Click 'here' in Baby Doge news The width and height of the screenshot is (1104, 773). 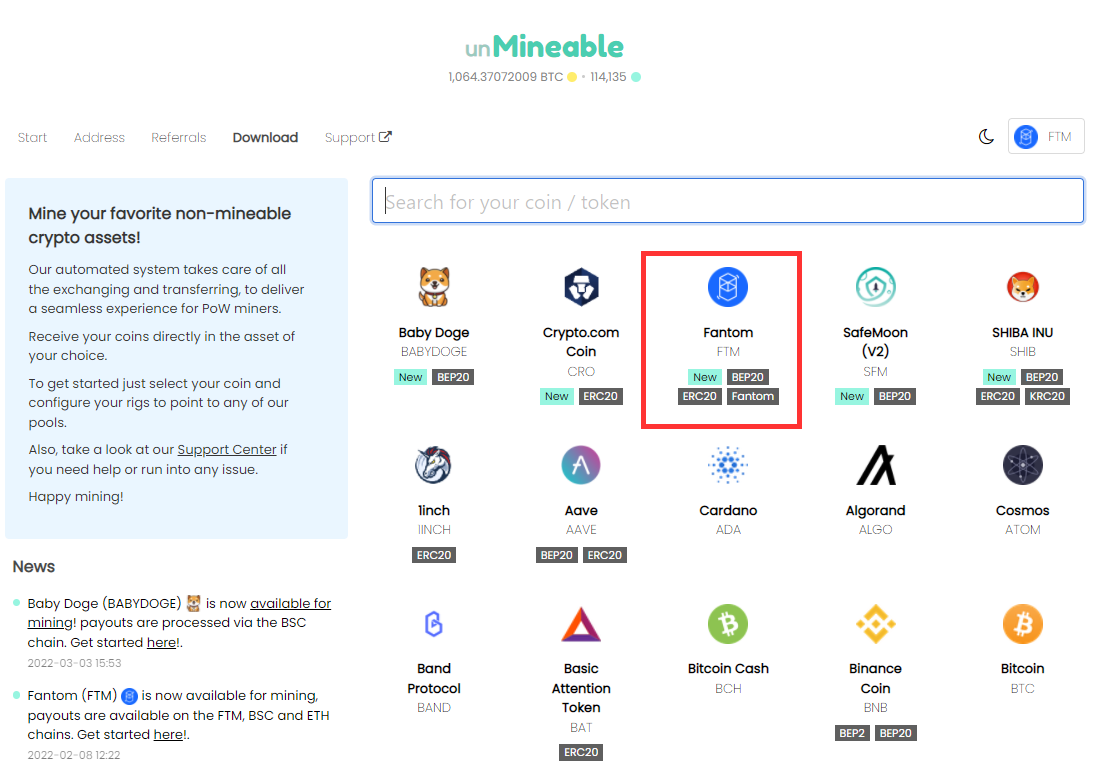click(x=161, y=642)
